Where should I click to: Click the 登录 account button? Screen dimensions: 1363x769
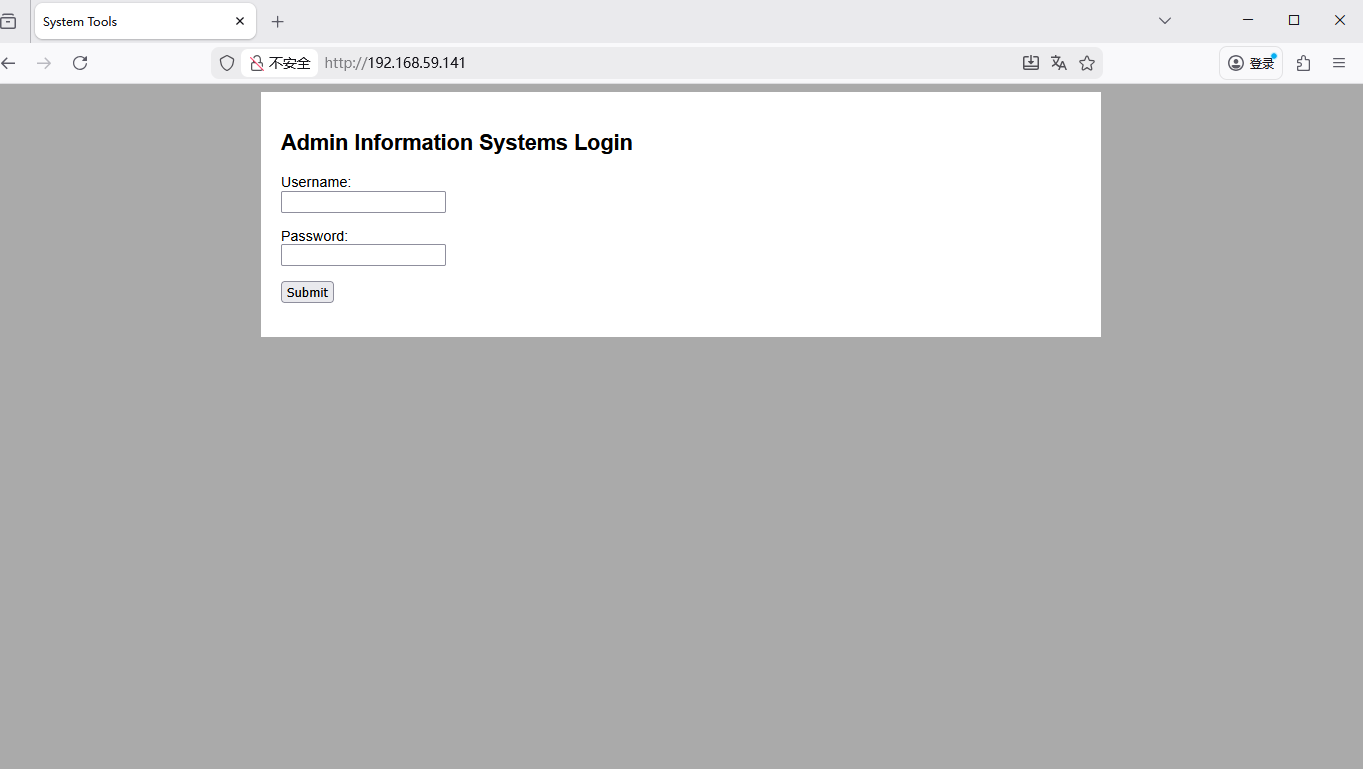(x=1251, y=63)
